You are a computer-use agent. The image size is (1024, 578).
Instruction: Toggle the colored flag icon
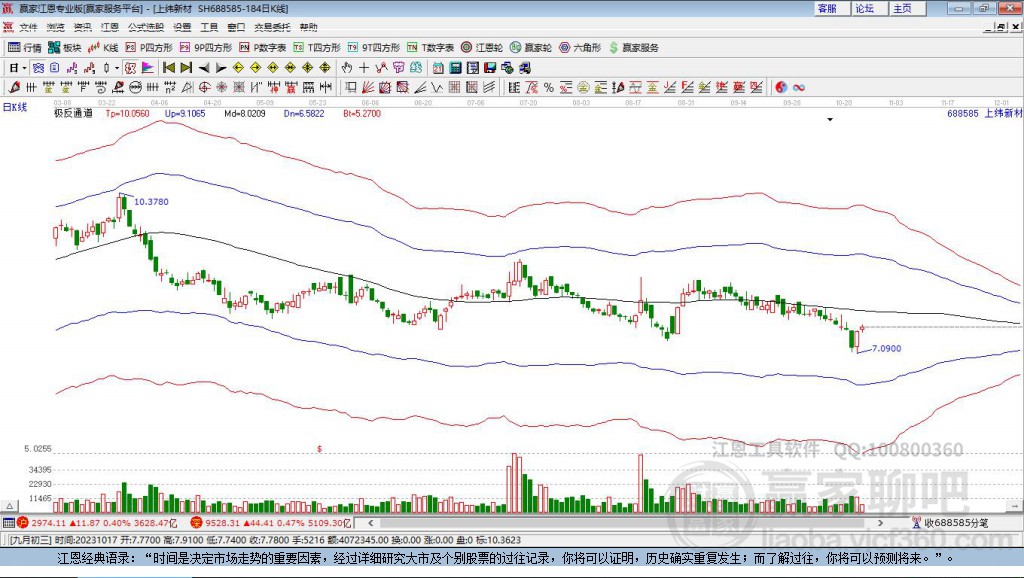coord(148,68)
